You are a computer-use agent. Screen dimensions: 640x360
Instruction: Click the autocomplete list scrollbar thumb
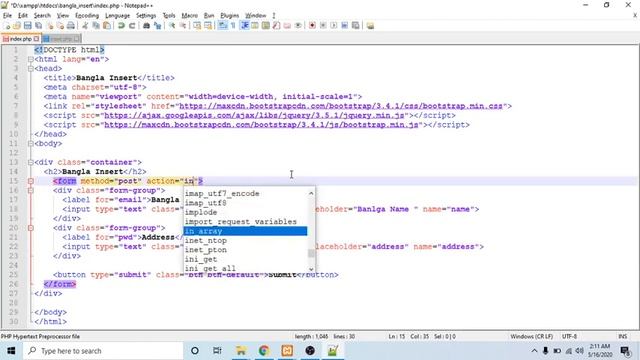click(x=311, y=253)
